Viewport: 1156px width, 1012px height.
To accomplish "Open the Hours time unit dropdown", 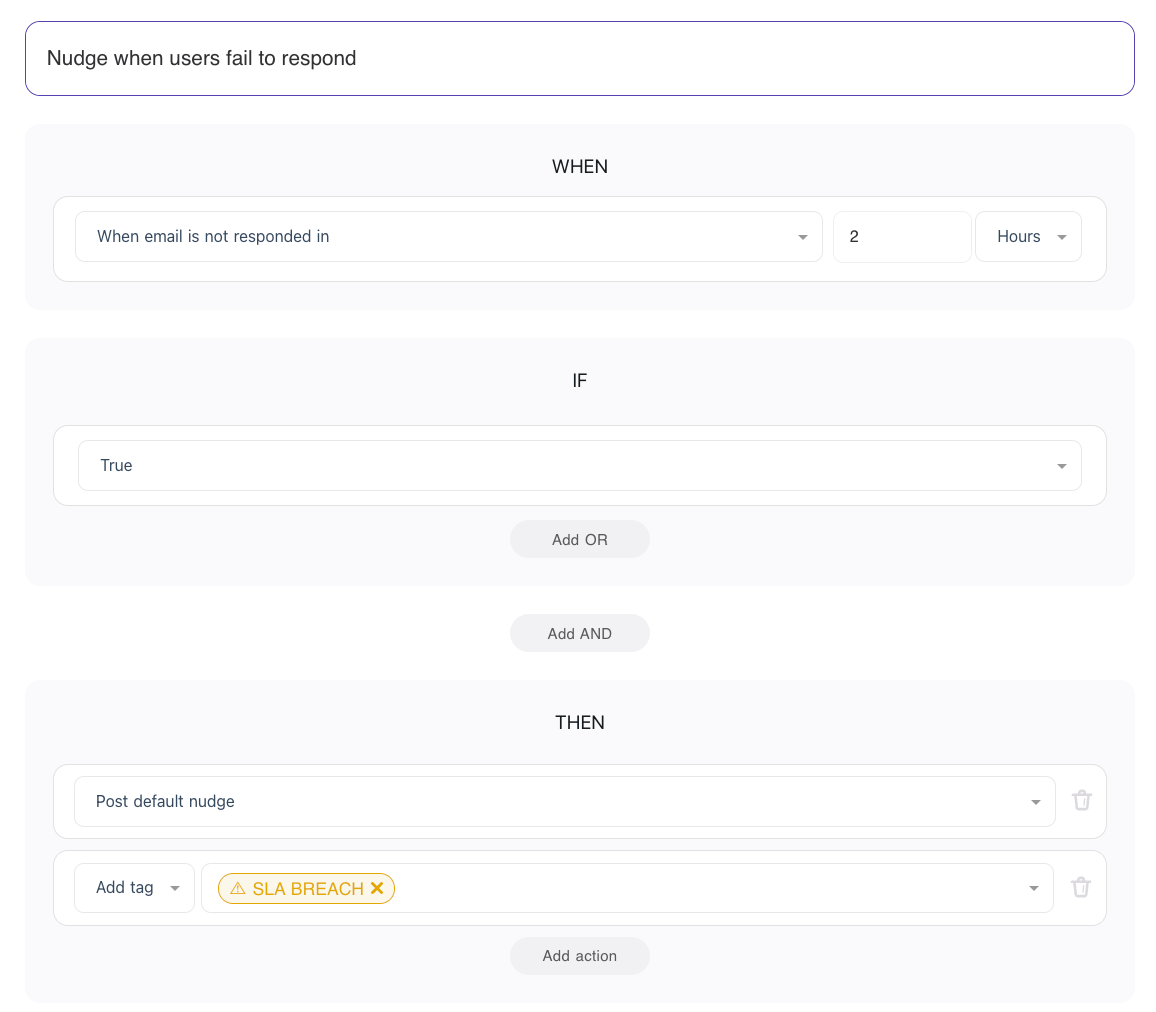I will point(1020,237).
